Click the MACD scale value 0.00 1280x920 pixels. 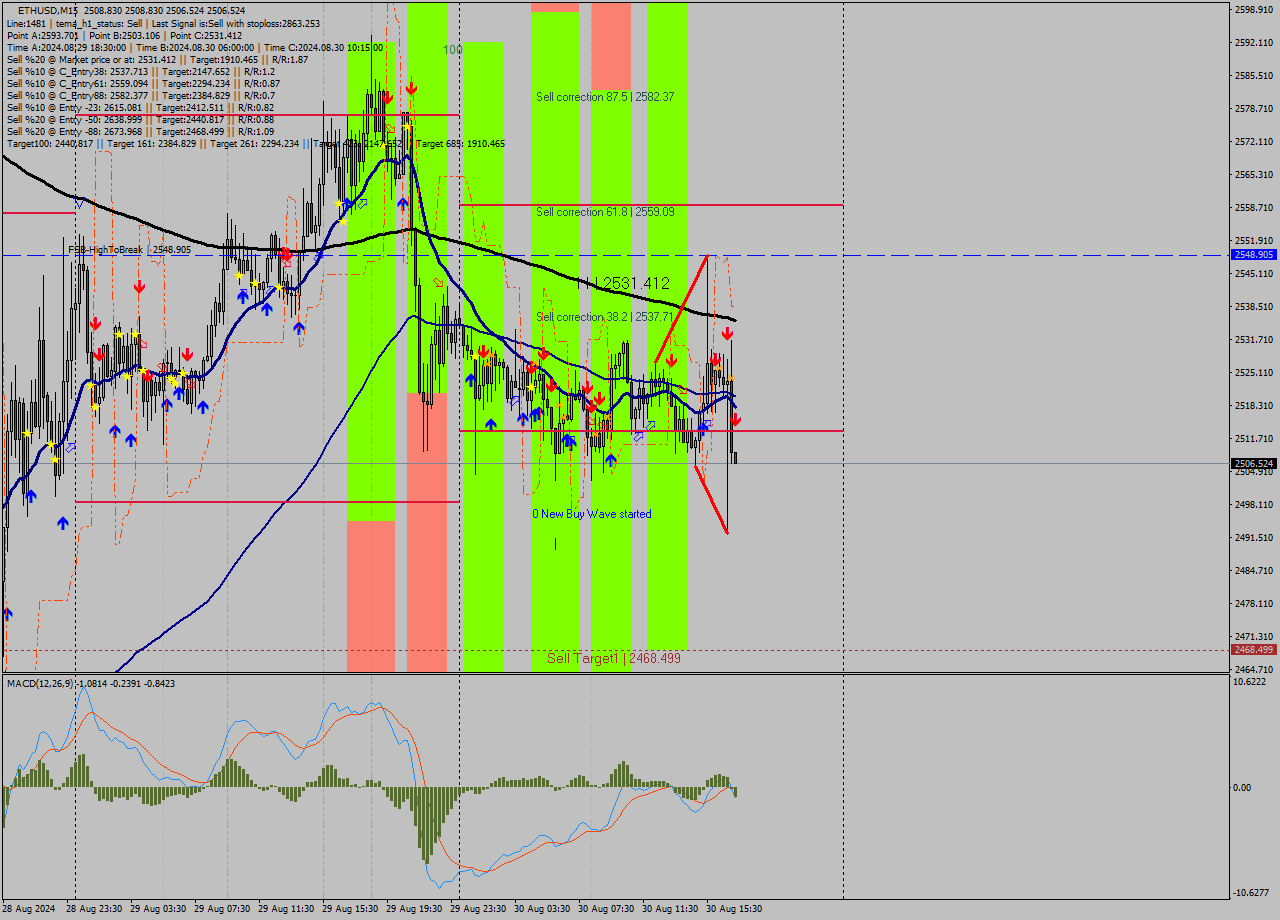coord(1244,788)
